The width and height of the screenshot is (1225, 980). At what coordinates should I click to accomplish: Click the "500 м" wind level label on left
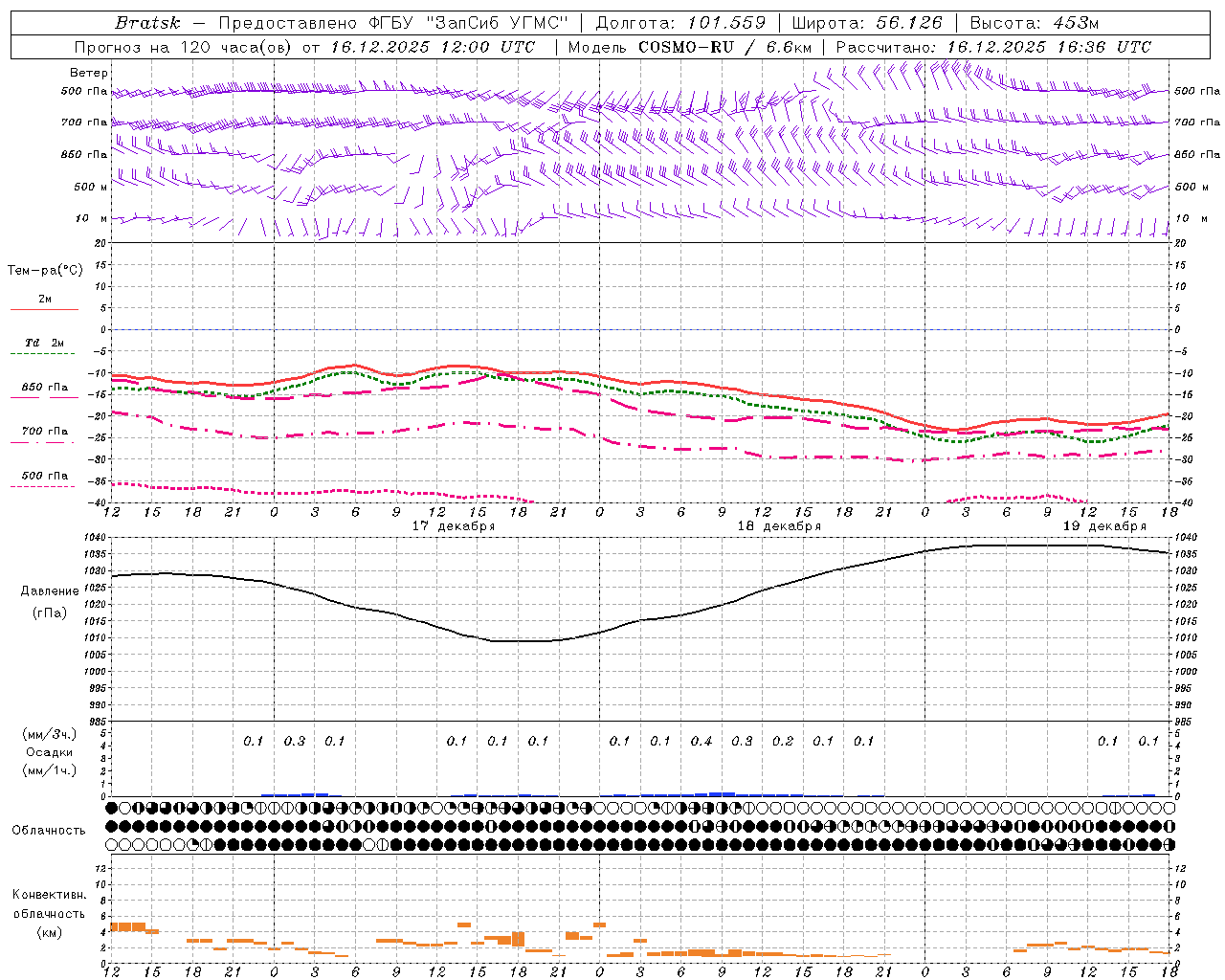point(91,187)
